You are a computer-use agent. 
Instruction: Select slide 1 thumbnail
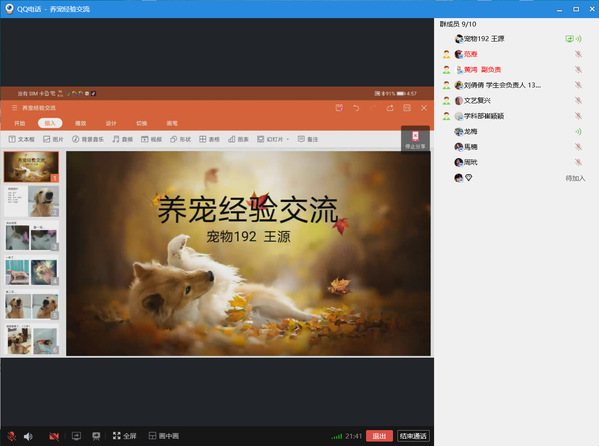tap(31, 167)
